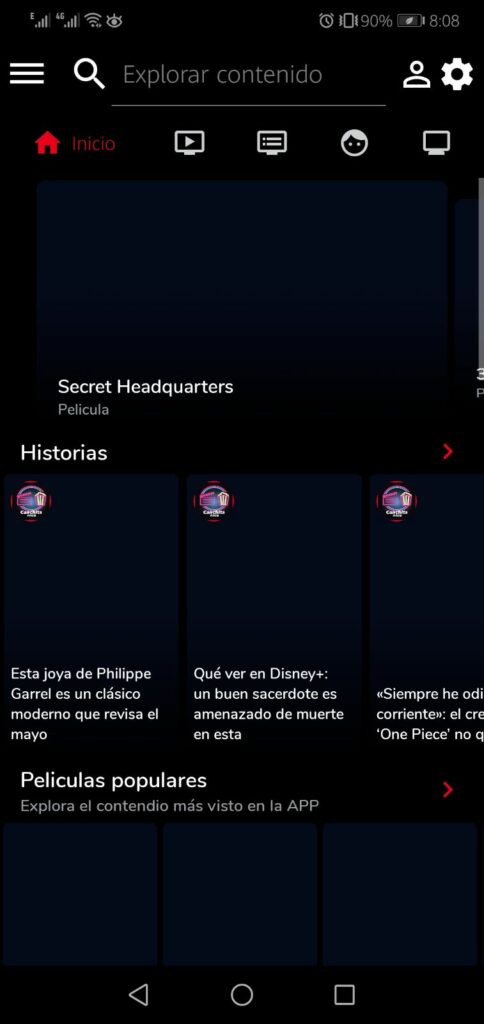The image size is (484, 1024).
Task: Switch to the series list tab
Action: [272, 142]
